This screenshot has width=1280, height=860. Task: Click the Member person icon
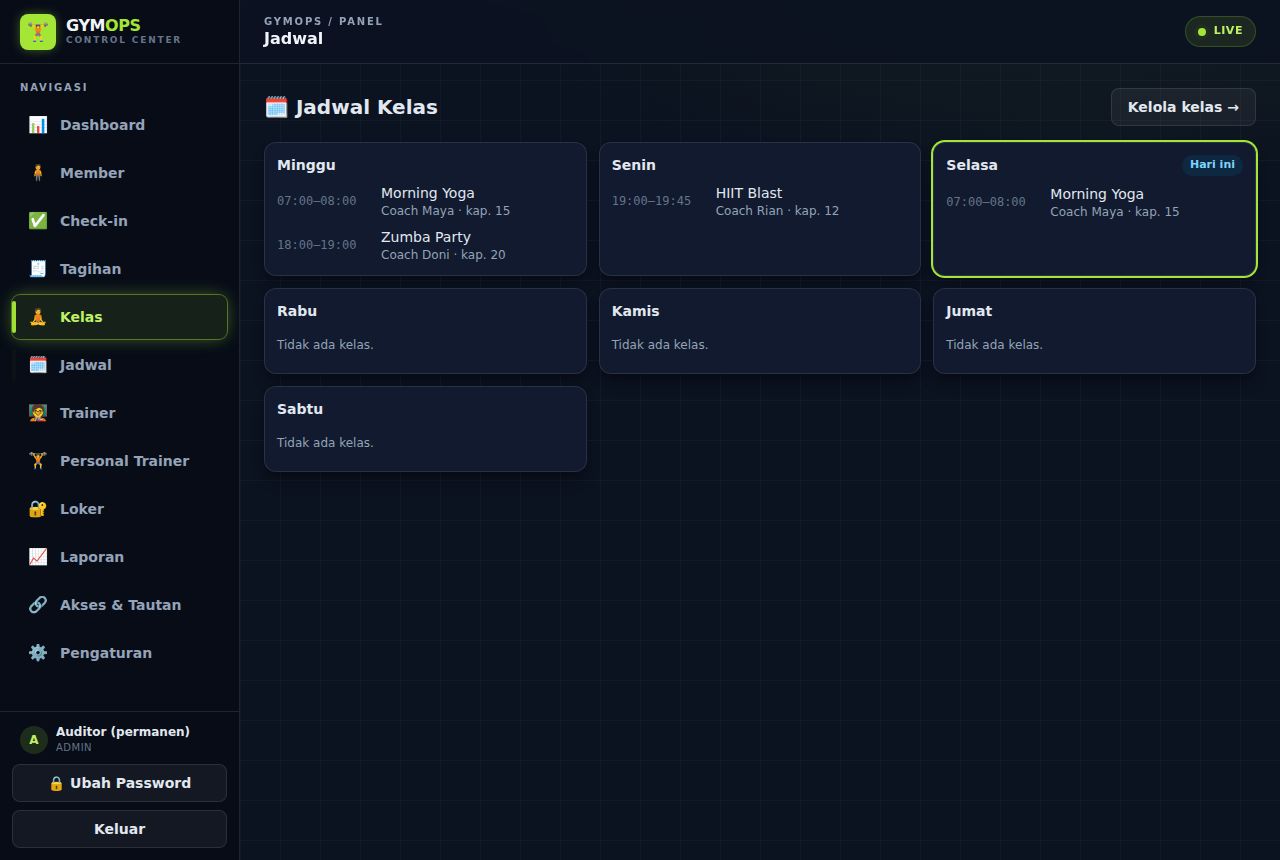pos(38,173)
